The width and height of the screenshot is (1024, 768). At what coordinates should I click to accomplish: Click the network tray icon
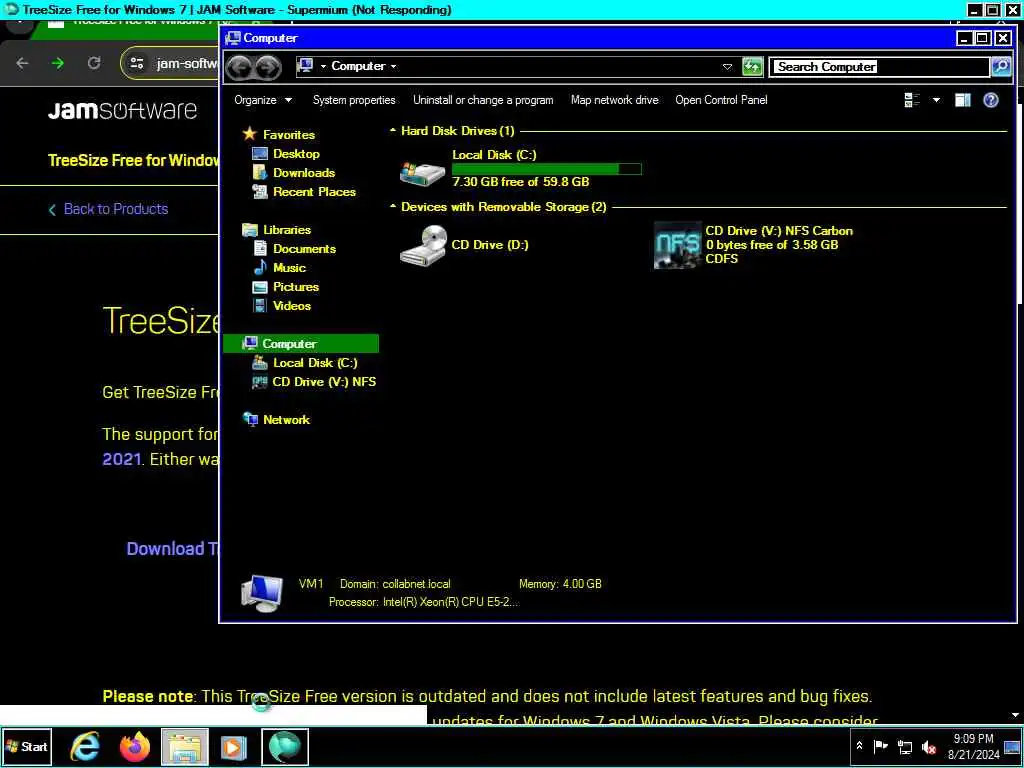pyautogui.click(x=905, y=746)
